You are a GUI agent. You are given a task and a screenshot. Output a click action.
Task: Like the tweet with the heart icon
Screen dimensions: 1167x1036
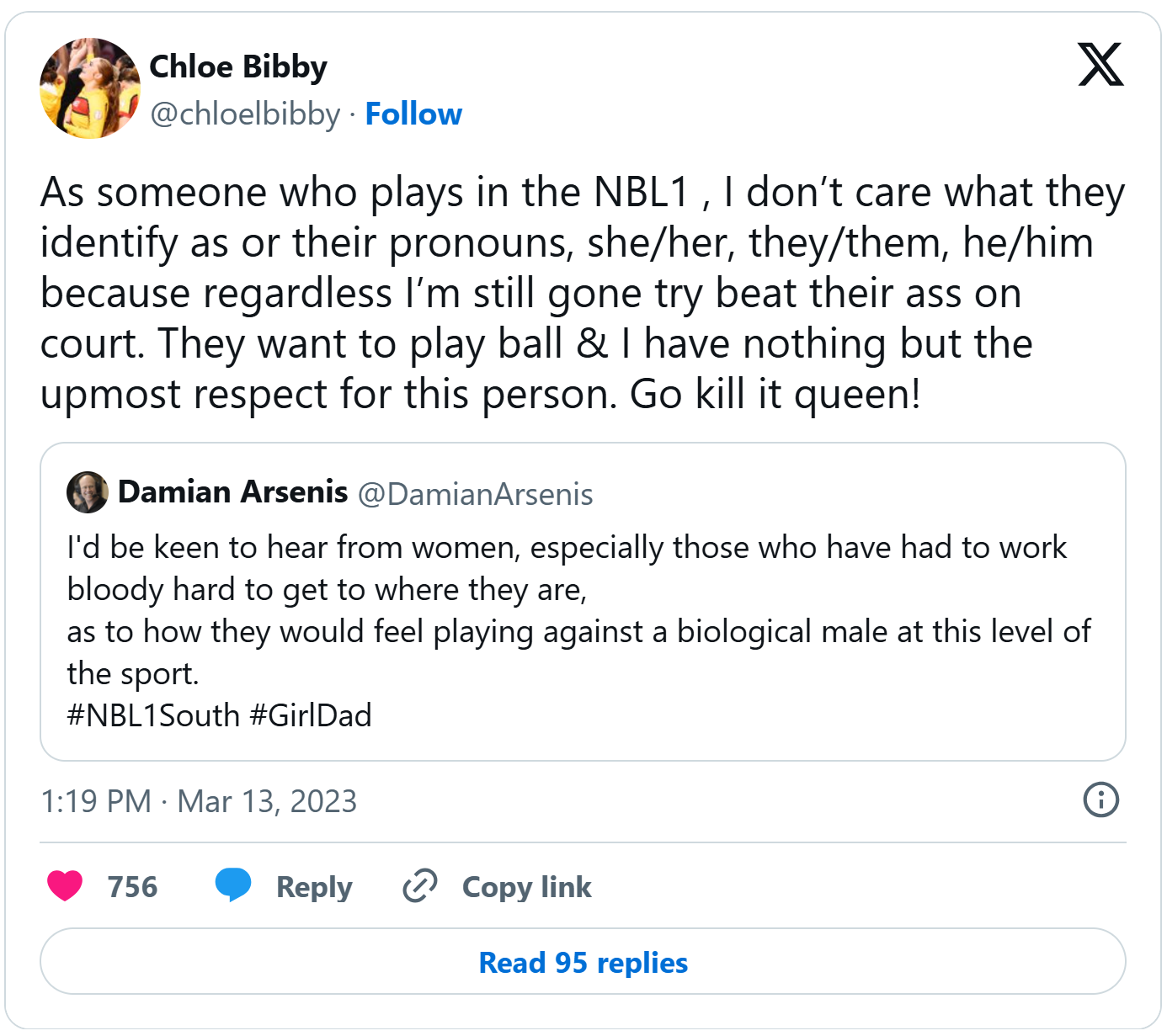coord(65,886)
